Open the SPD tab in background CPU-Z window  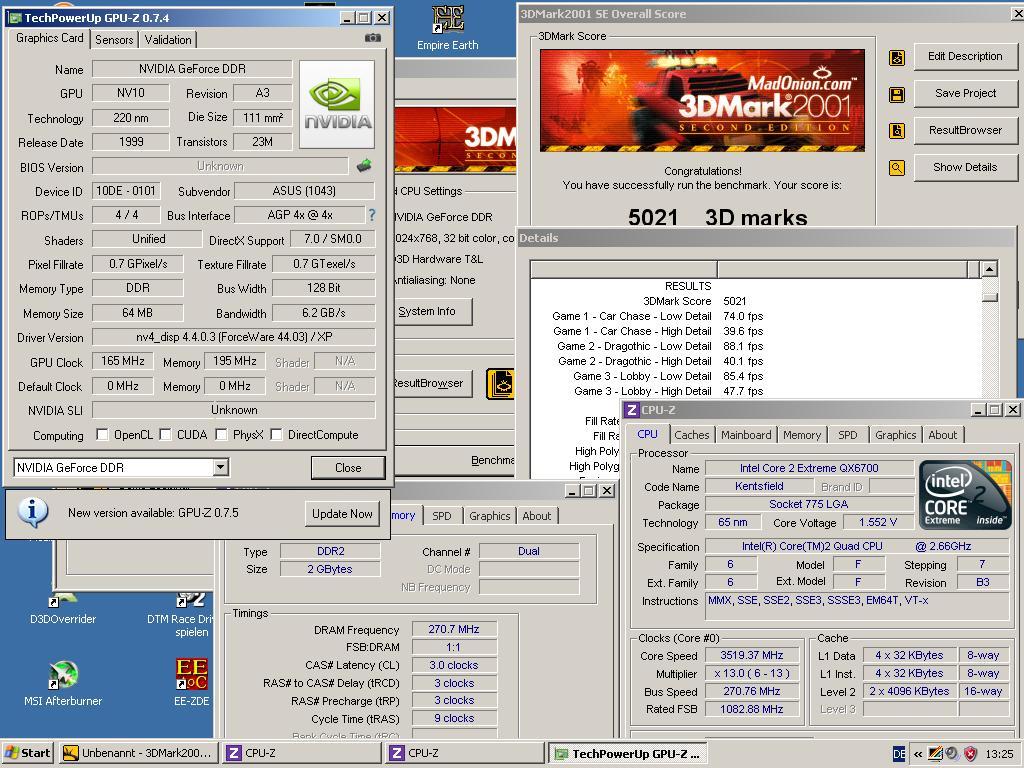point(441,516)
